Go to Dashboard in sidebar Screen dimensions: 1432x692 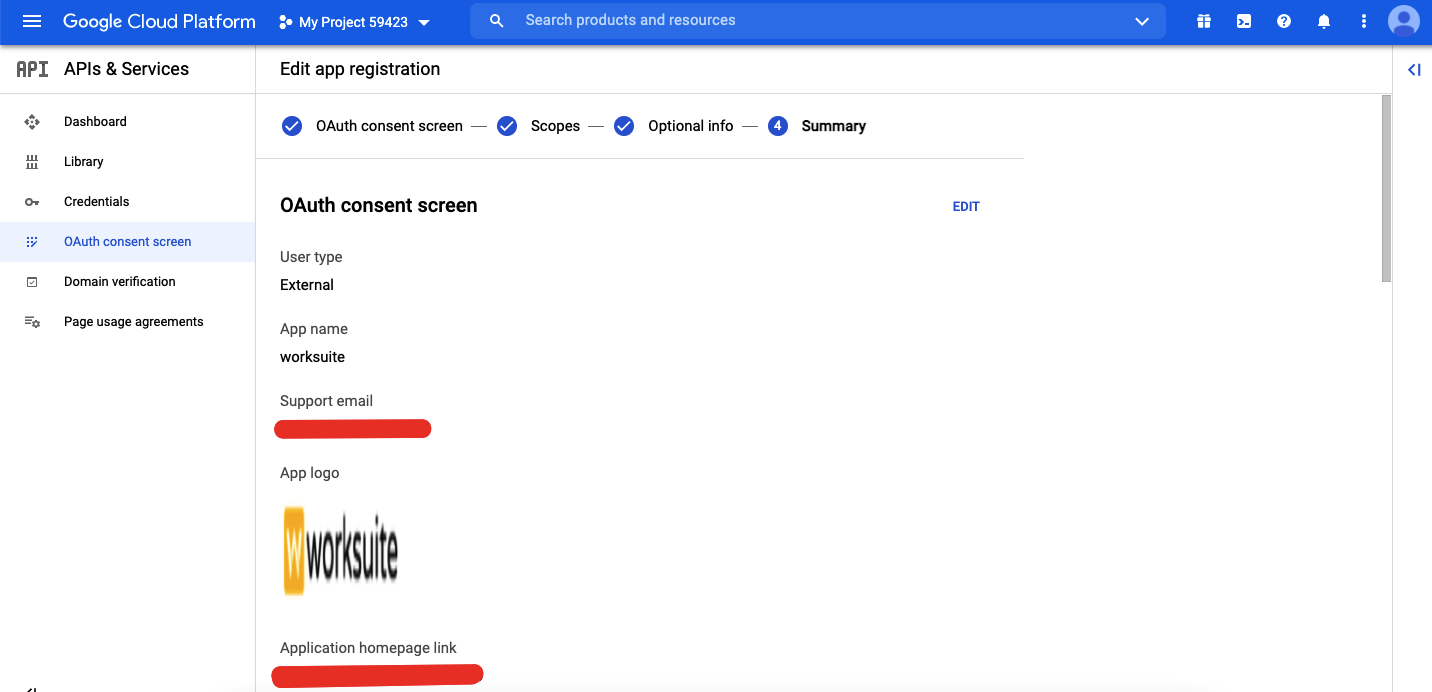pos(127,122)
